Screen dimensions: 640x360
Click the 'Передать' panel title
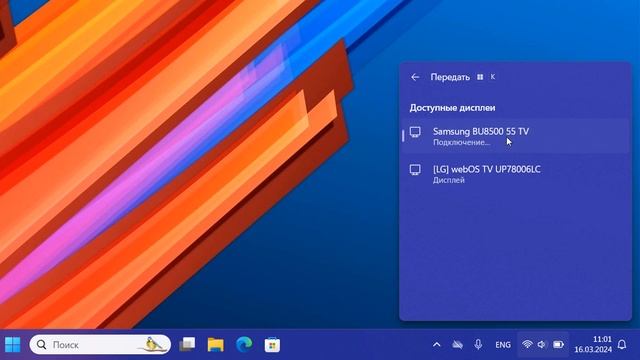tap(450, 77)
